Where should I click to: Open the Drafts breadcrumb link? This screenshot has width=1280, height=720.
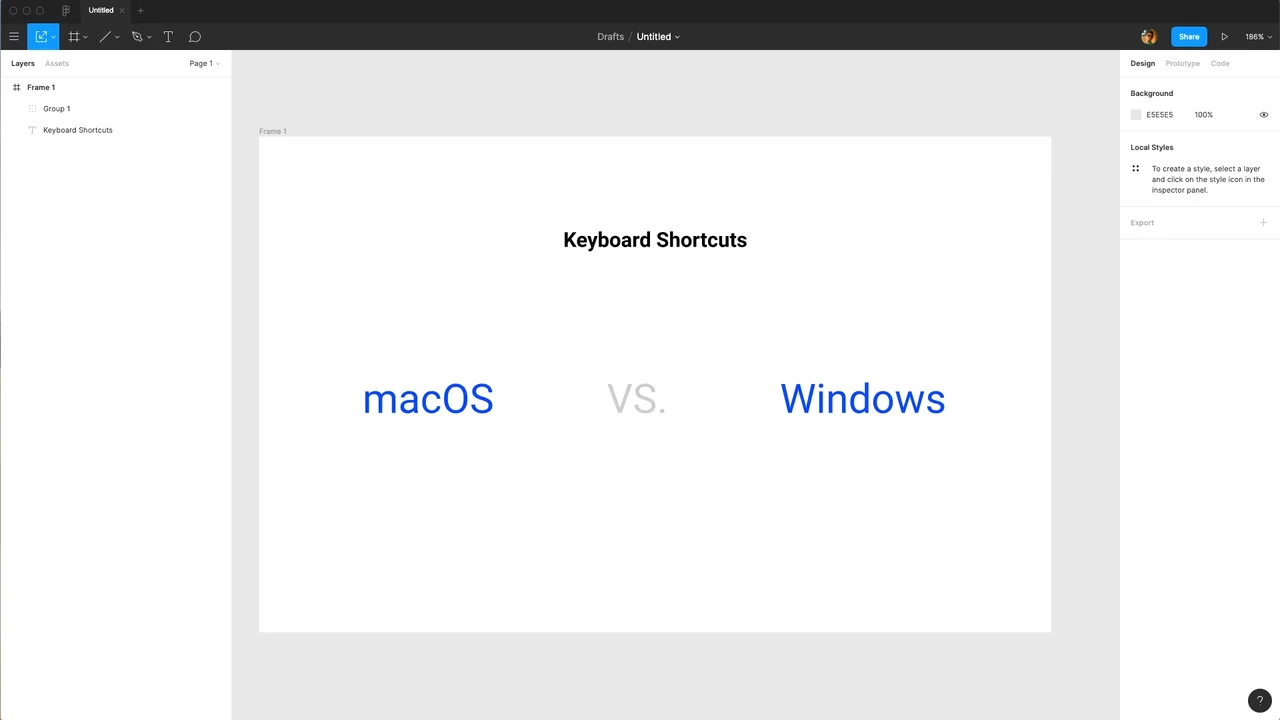(610, 37)
